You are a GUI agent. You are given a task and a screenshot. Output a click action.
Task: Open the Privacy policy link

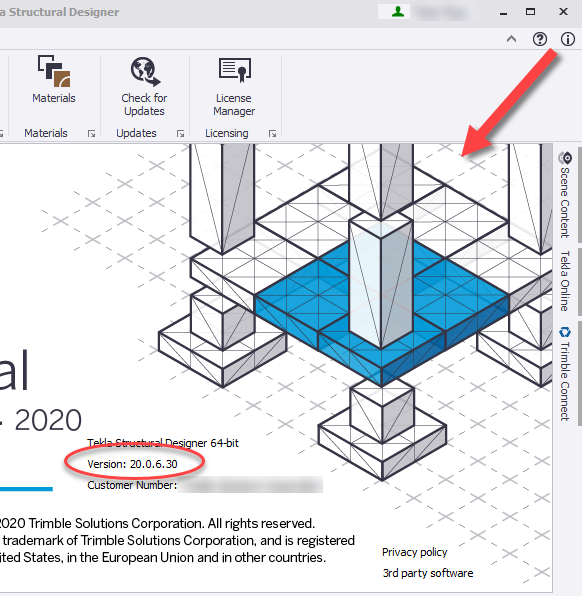click(x=414, y=552)
